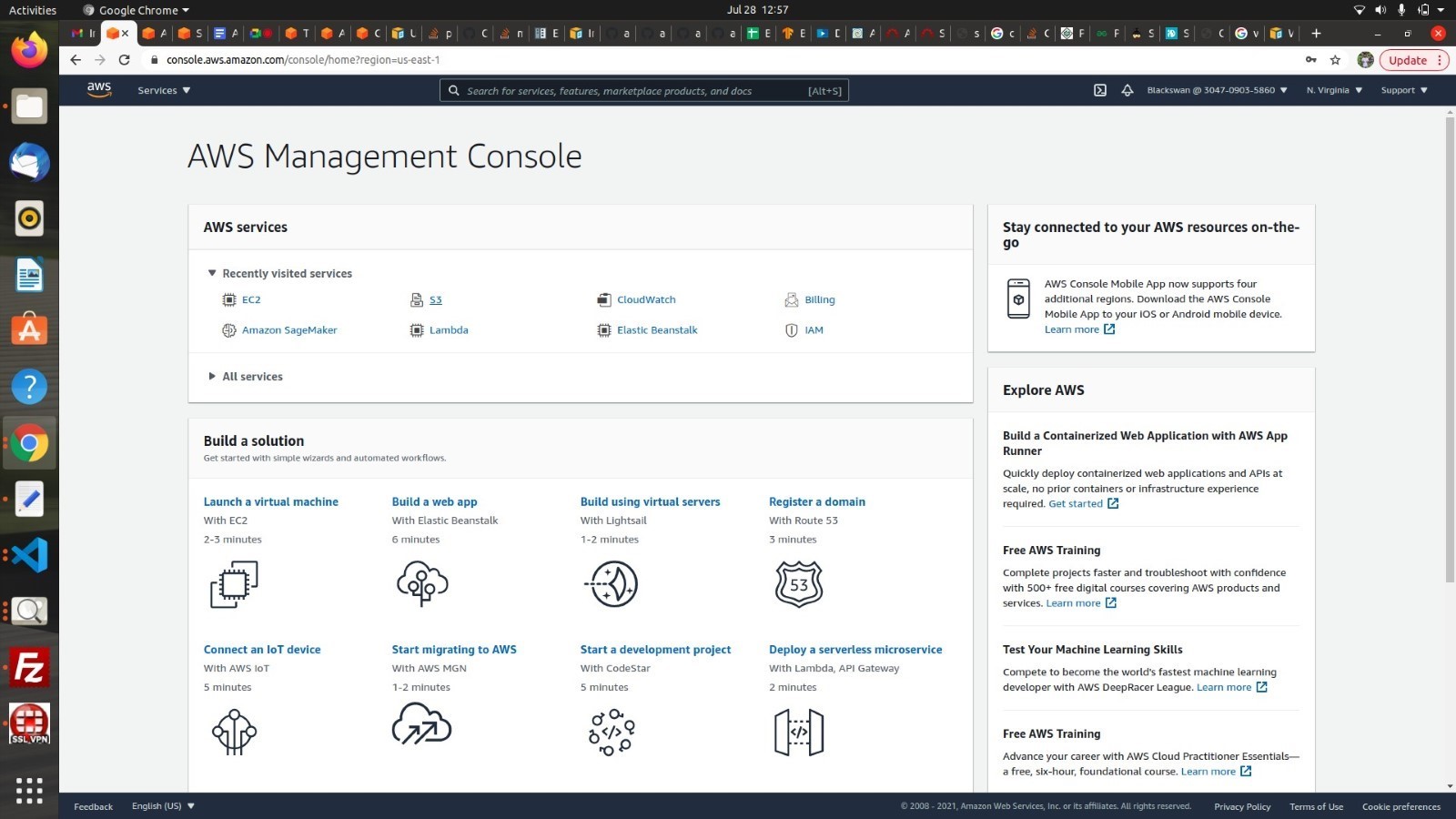Click the CloudWatch service icon

pos(603,299)
